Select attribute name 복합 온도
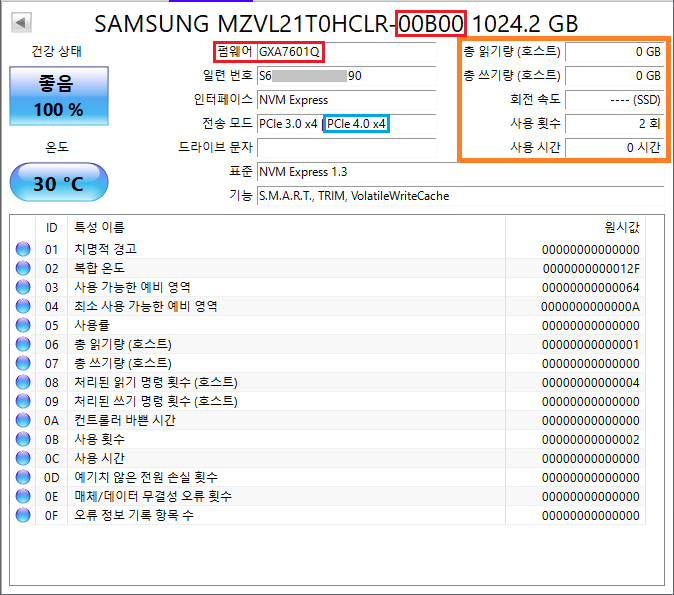 click(x=99, y=268)
